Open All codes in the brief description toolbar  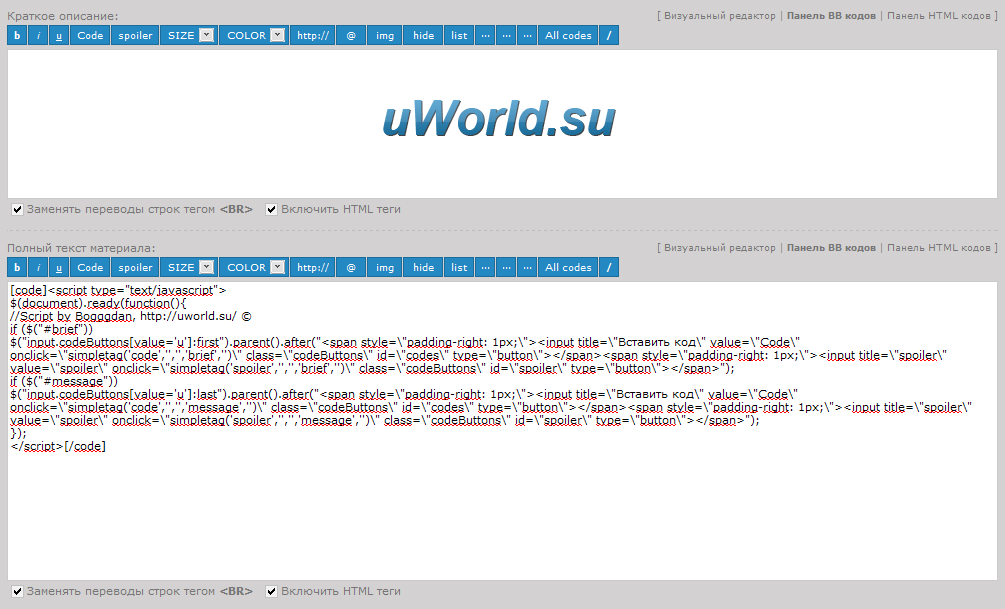[x=568, y=35]
